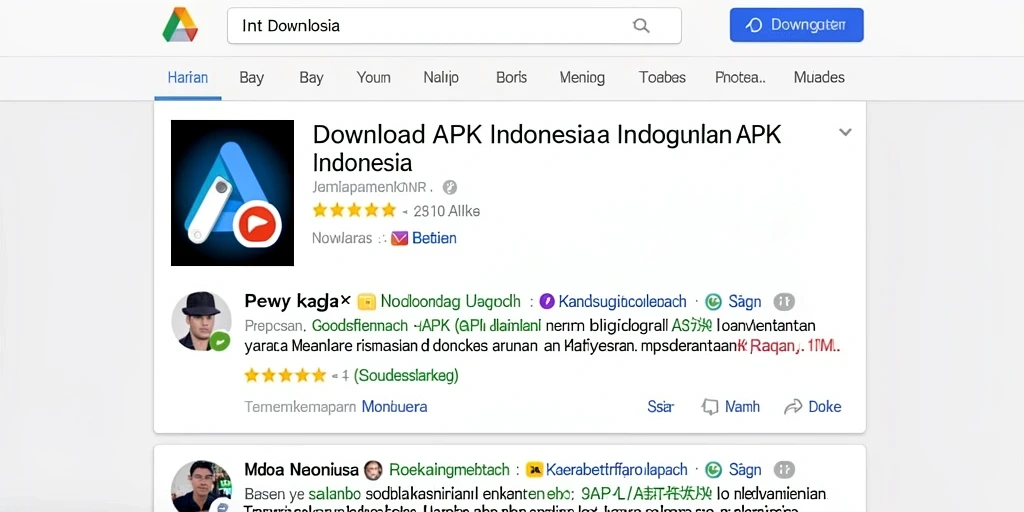Open the Pnotea.. tab

tap(740, 78)
